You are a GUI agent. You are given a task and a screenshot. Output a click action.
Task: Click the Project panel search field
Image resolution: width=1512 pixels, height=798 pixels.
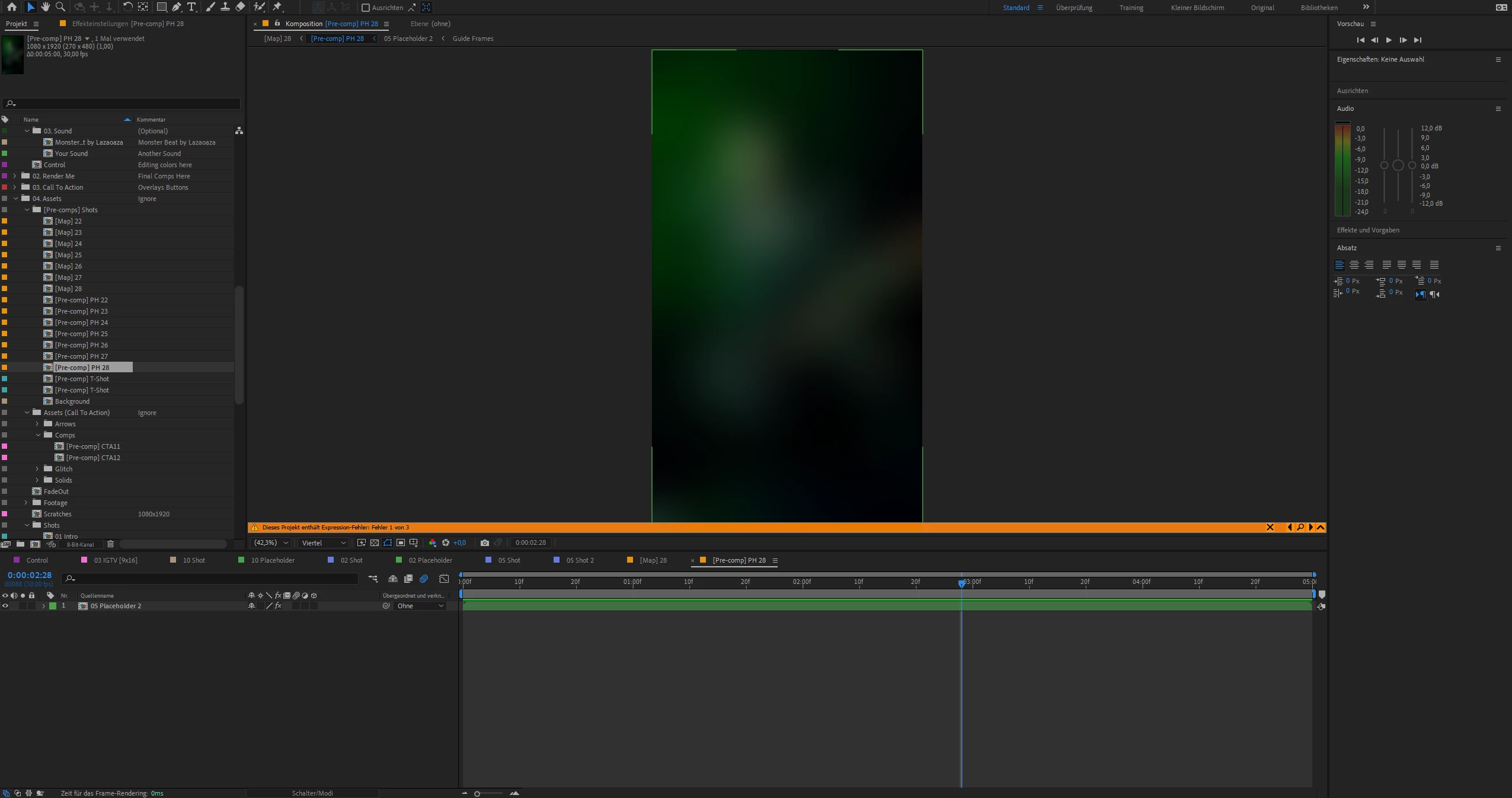[x=122, y=103]
